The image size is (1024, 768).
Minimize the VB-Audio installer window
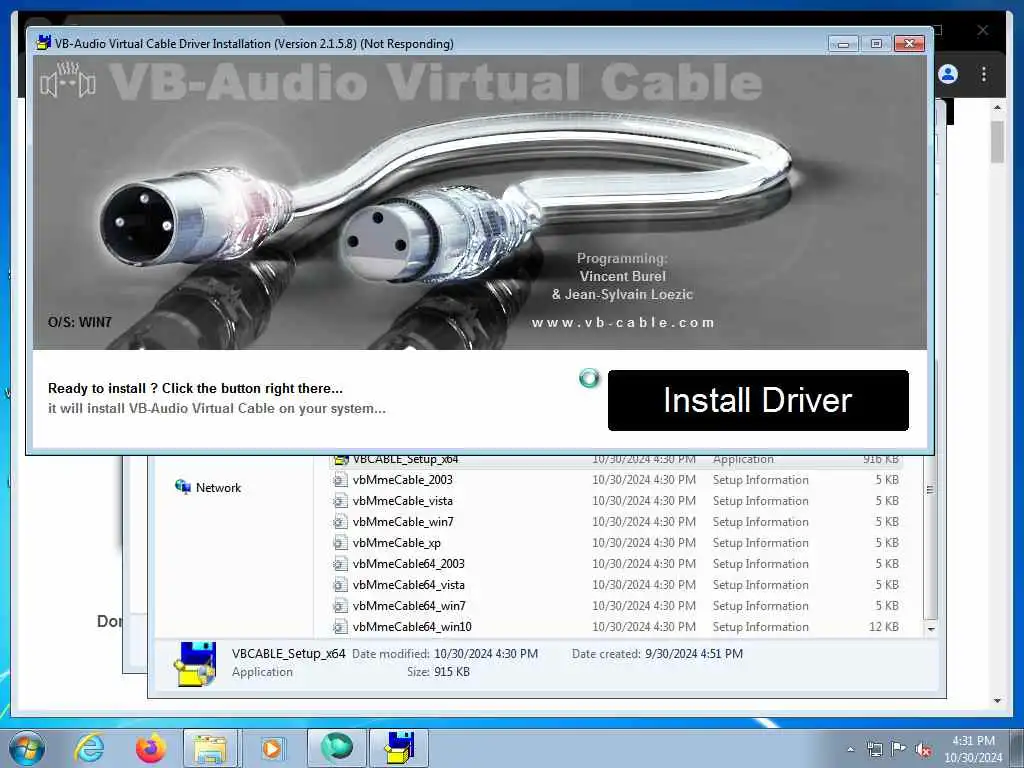[843, 44]
